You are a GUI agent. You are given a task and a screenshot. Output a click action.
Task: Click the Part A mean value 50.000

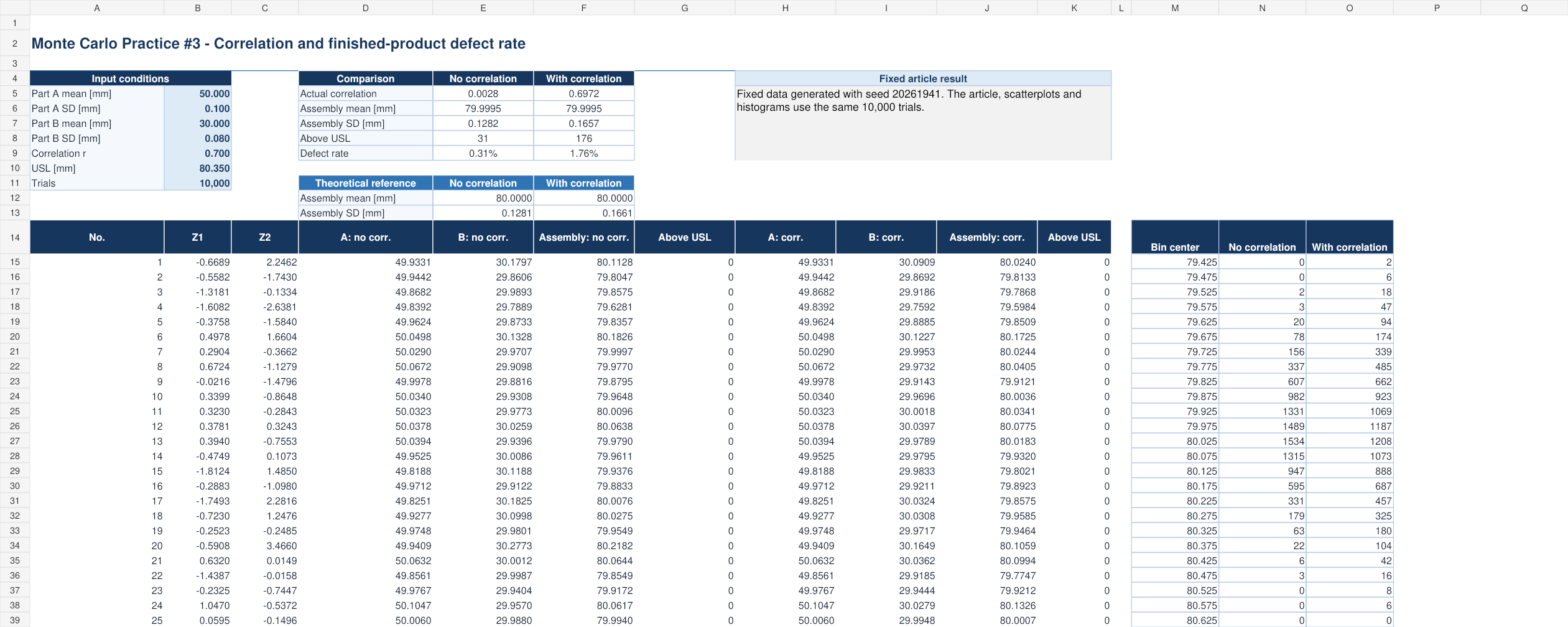pyautogui.click(x=198, y=93)
